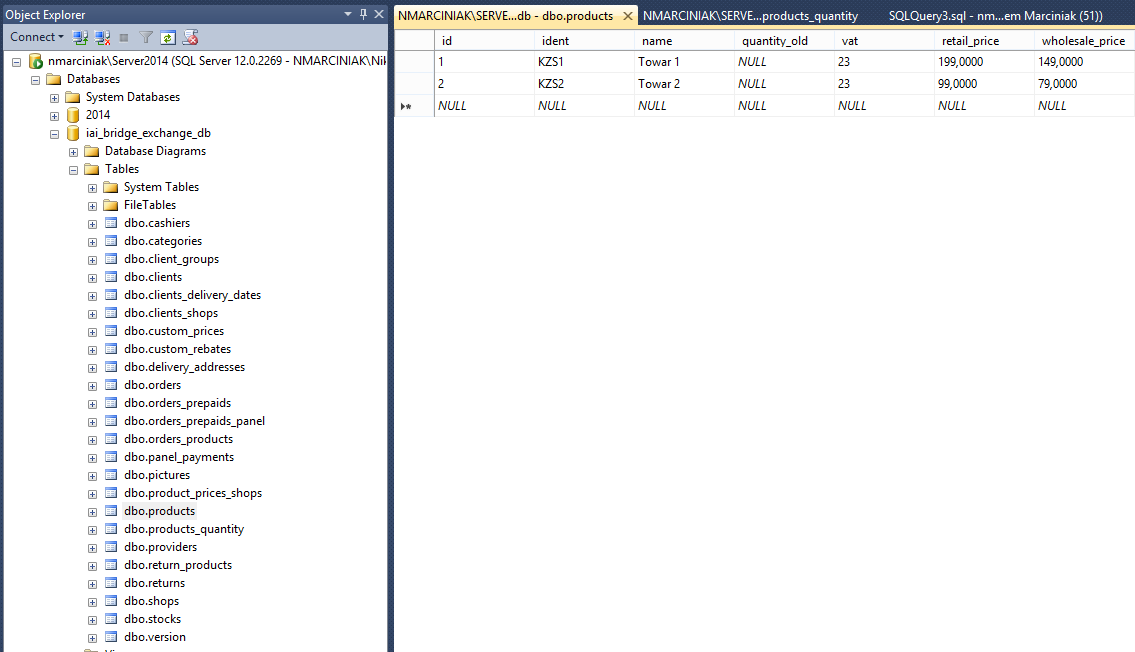This screenshot has width=1135, height=652.
Task: Select the dbo.clients table
Action: (153, 277)
